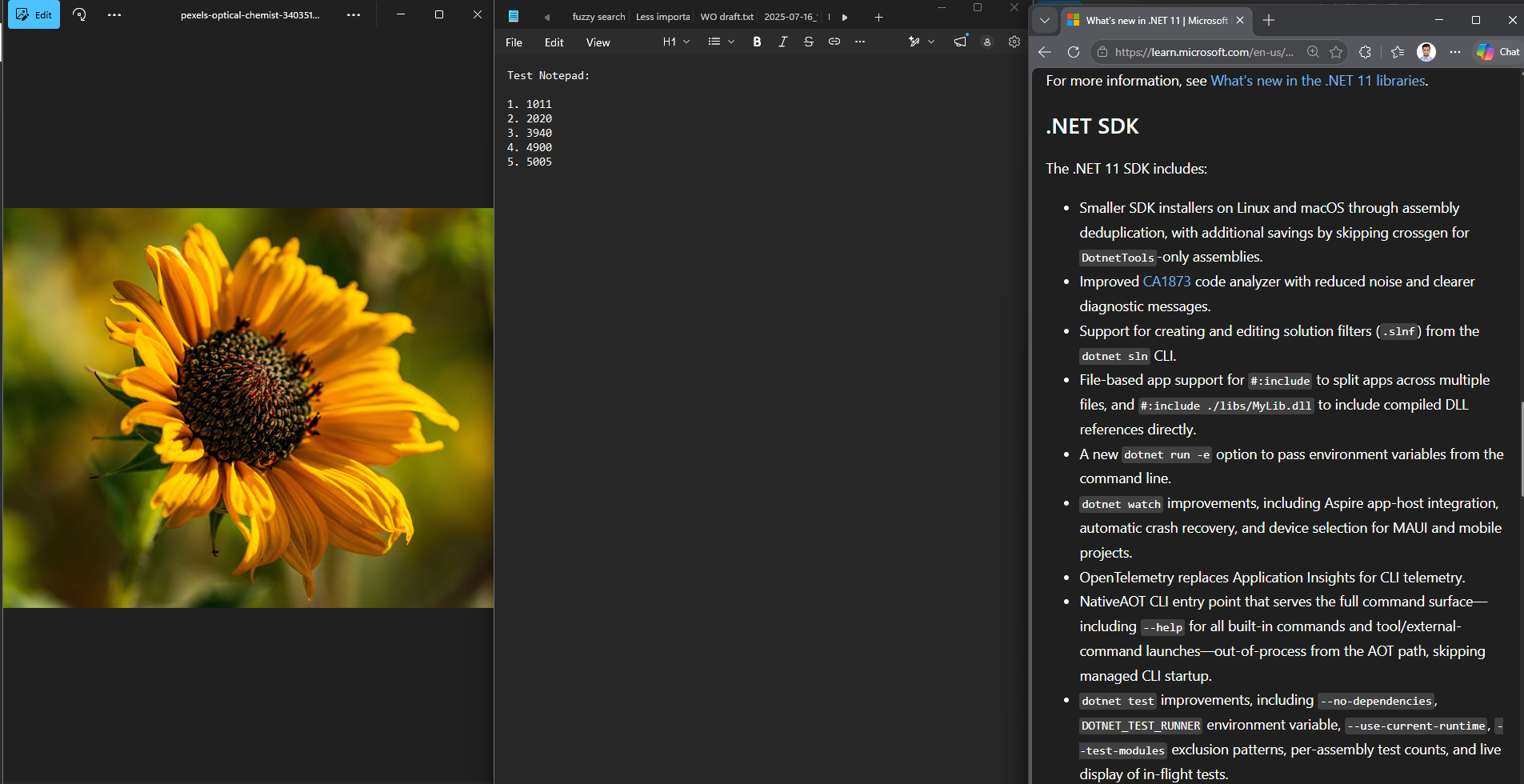Open the Notepad View menu

pos(598,42)
